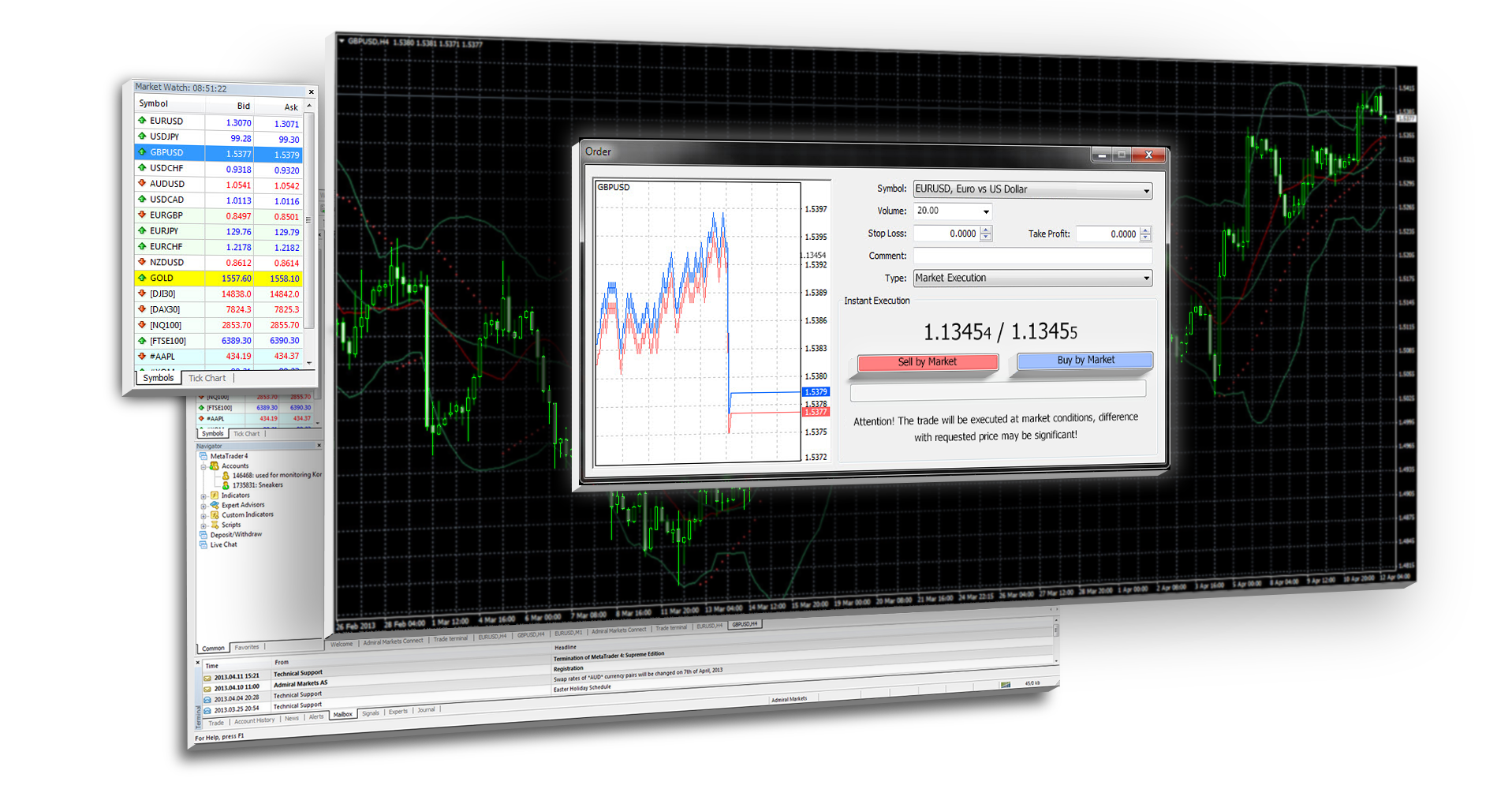The height and width of the screenshot is (789, 1512).
Task: Click the Sell by Market button
Action: (x=928, y=362)
